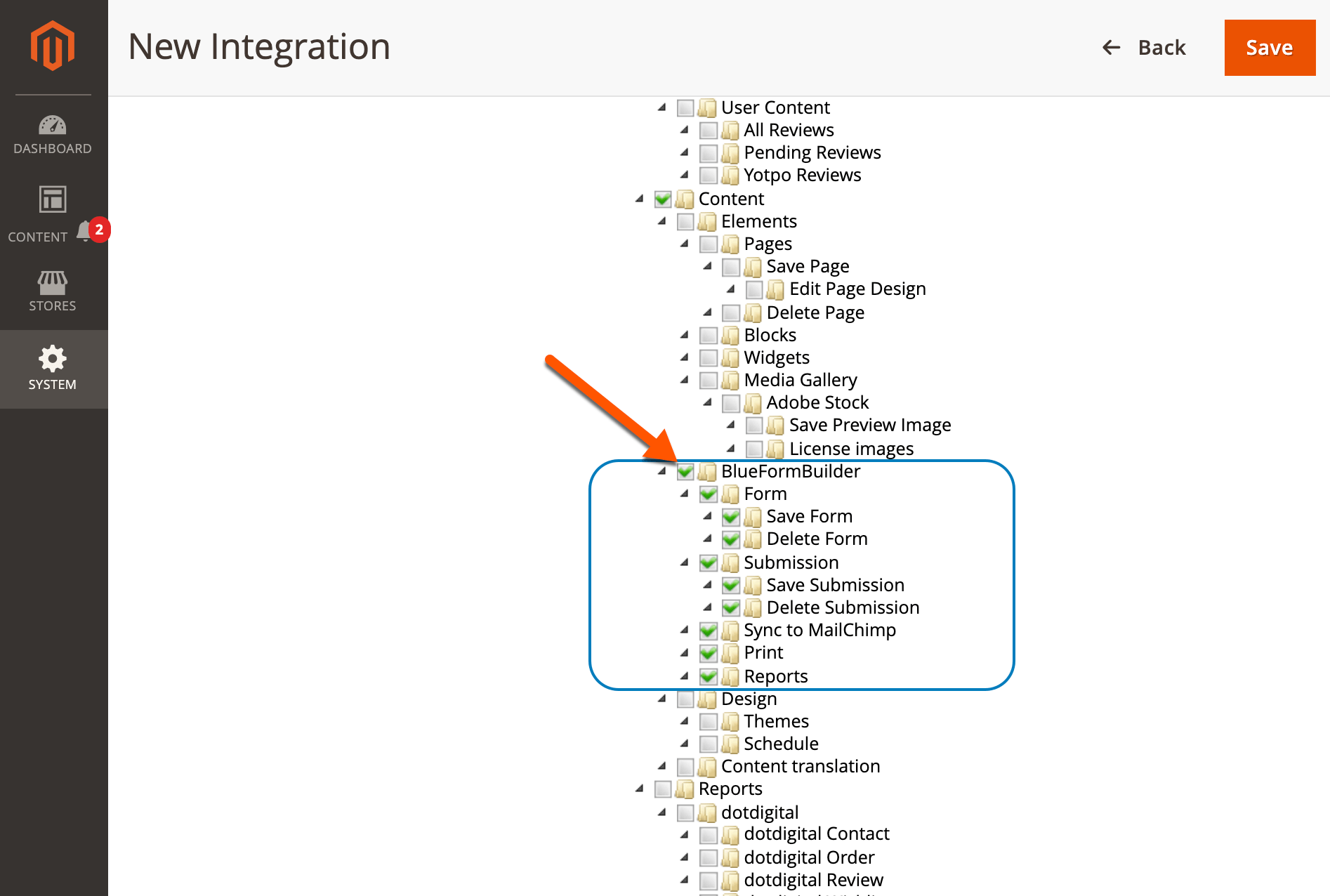The height and width of the screenshot is (896, 1330).
Task: Collapse the Content node disclosure triangle
Action: (x=638, y=199)
